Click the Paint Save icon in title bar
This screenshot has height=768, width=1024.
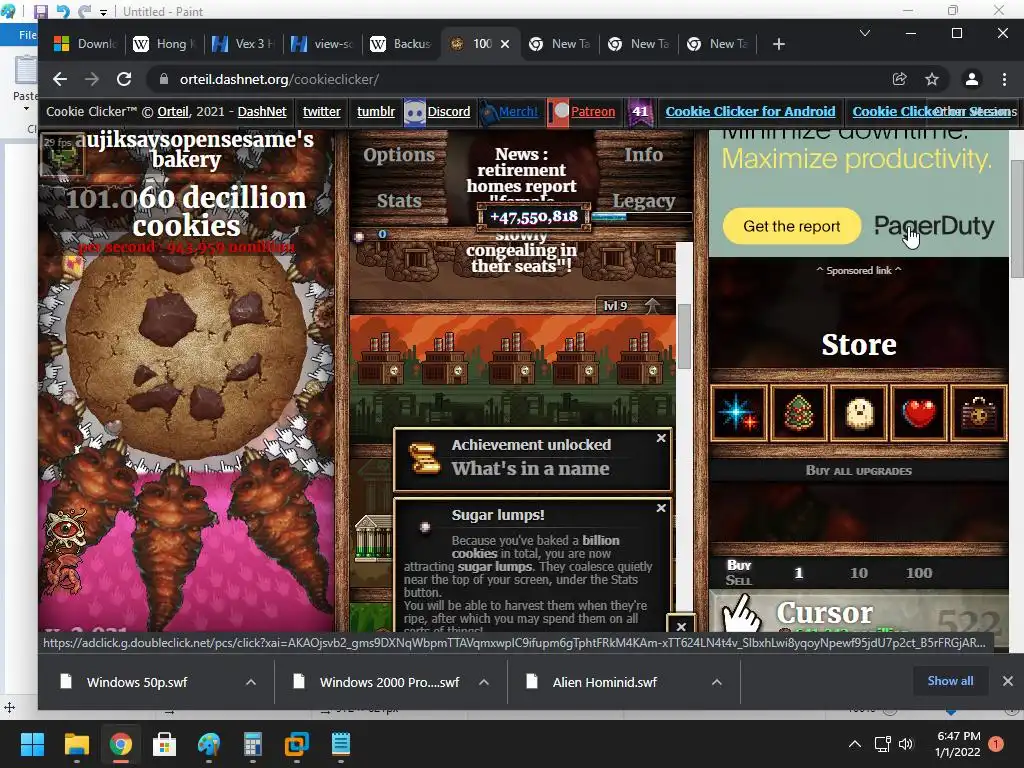pos(40,12)
